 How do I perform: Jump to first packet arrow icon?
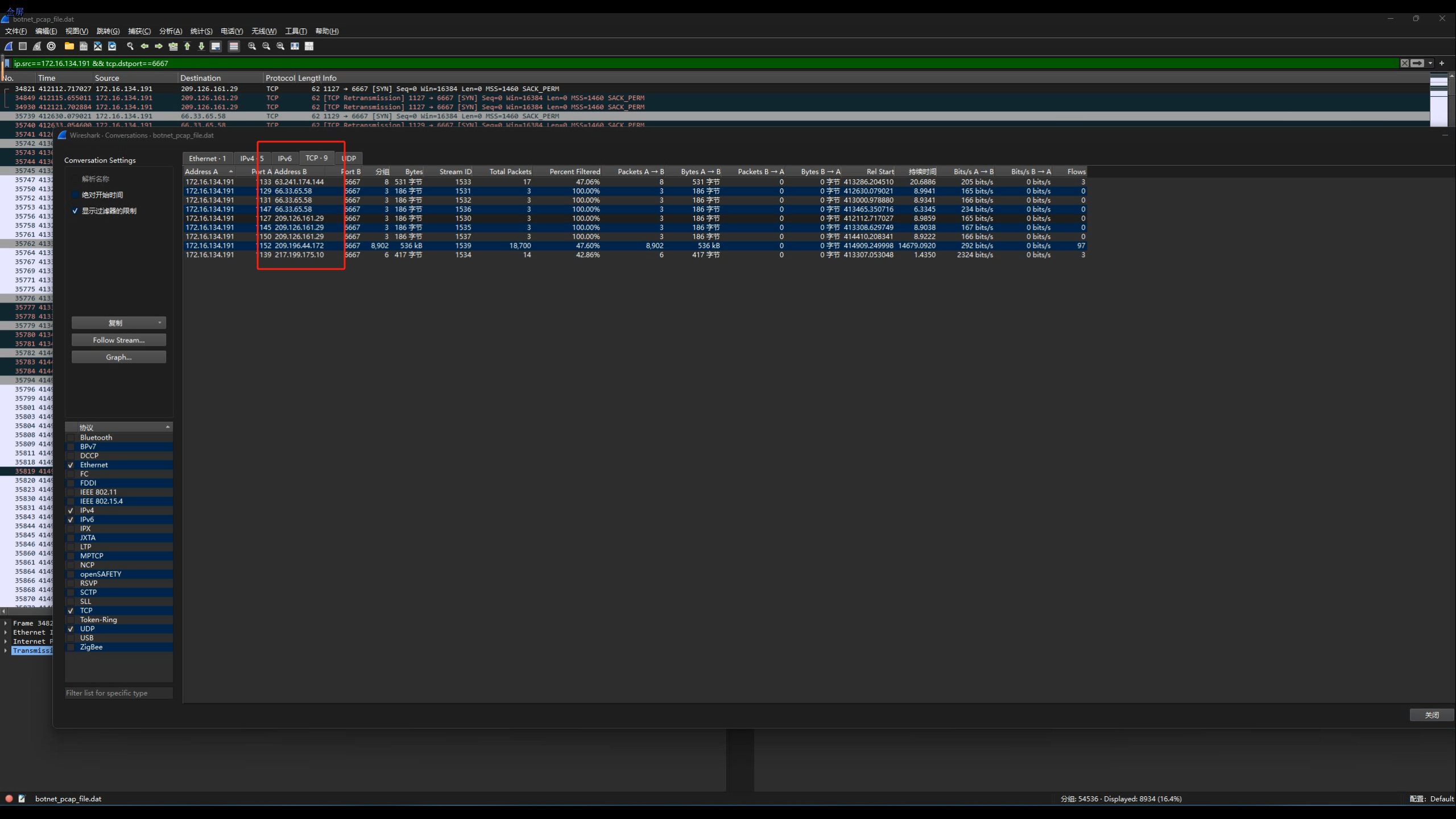[187, 46]
